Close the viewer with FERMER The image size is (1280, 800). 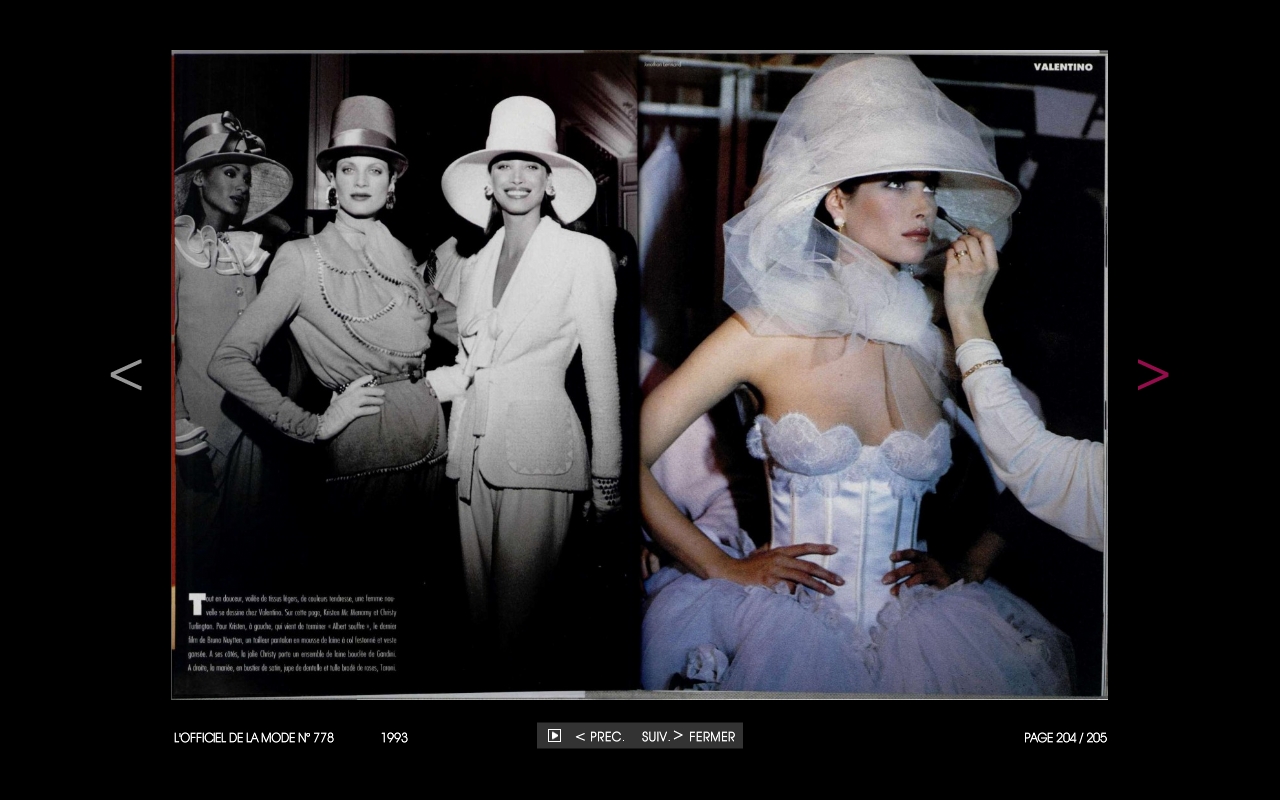tap(712, 737)
